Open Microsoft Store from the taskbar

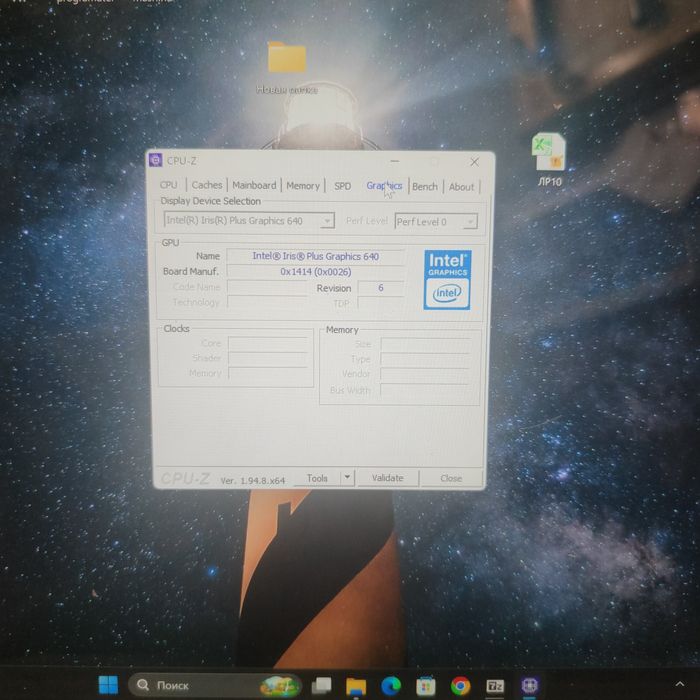pyautogui.click(x=425, y=686)
